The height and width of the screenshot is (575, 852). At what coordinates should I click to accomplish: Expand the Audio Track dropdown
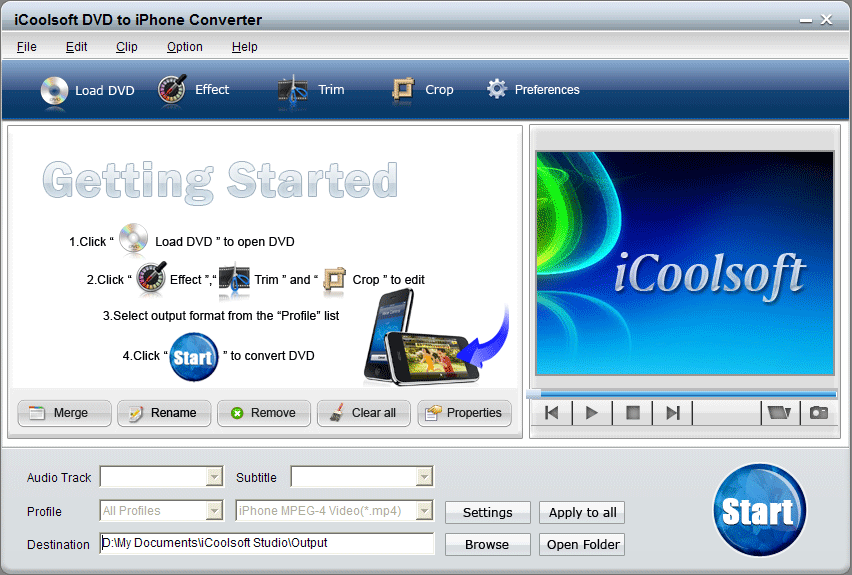(x=215, y=477)
